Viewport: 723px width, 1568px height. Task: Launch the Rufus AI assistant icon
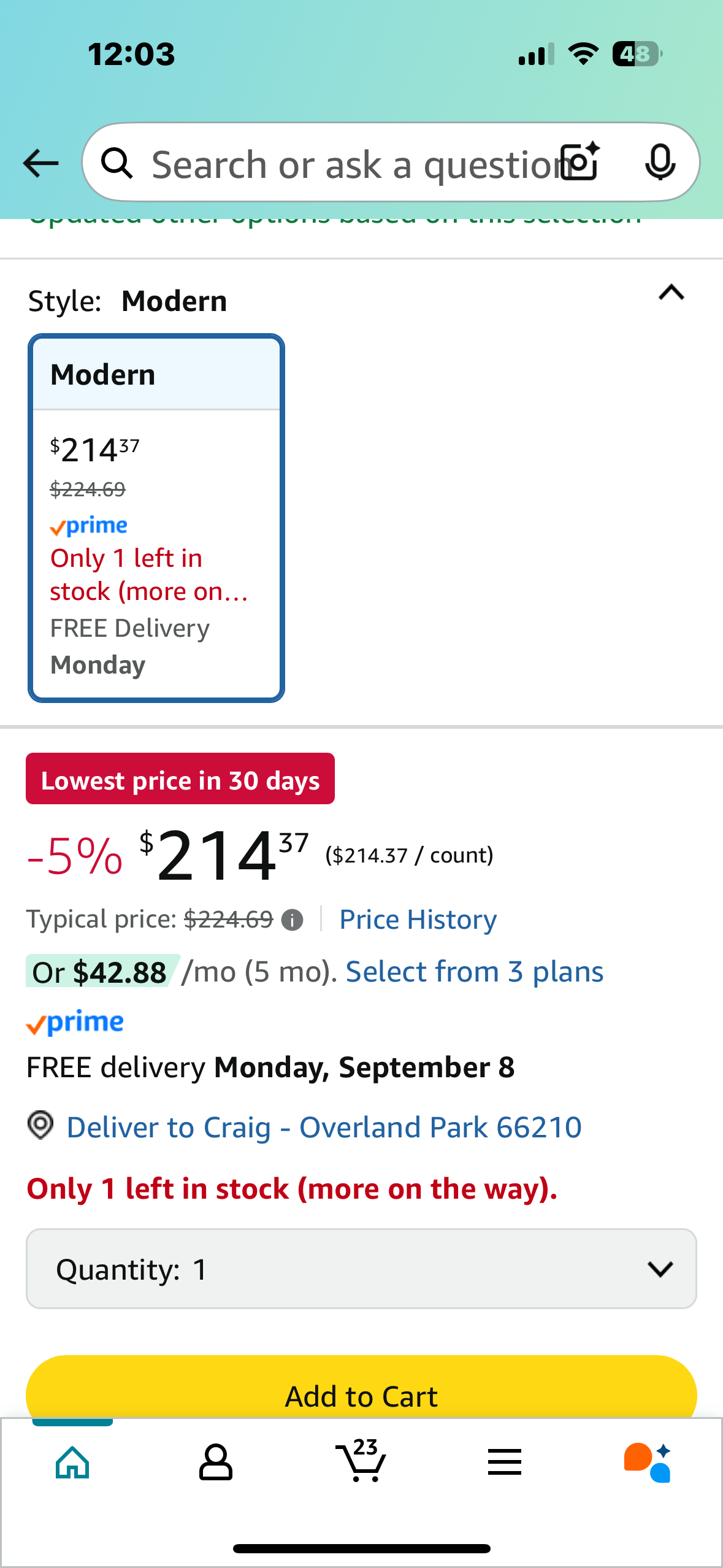point(648,1462)
